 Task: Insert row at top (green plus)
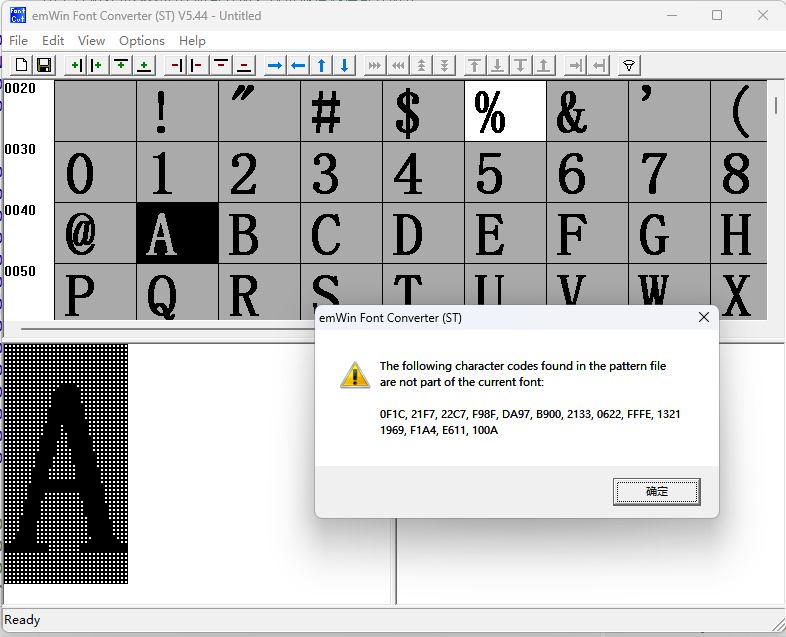(121, 65)
